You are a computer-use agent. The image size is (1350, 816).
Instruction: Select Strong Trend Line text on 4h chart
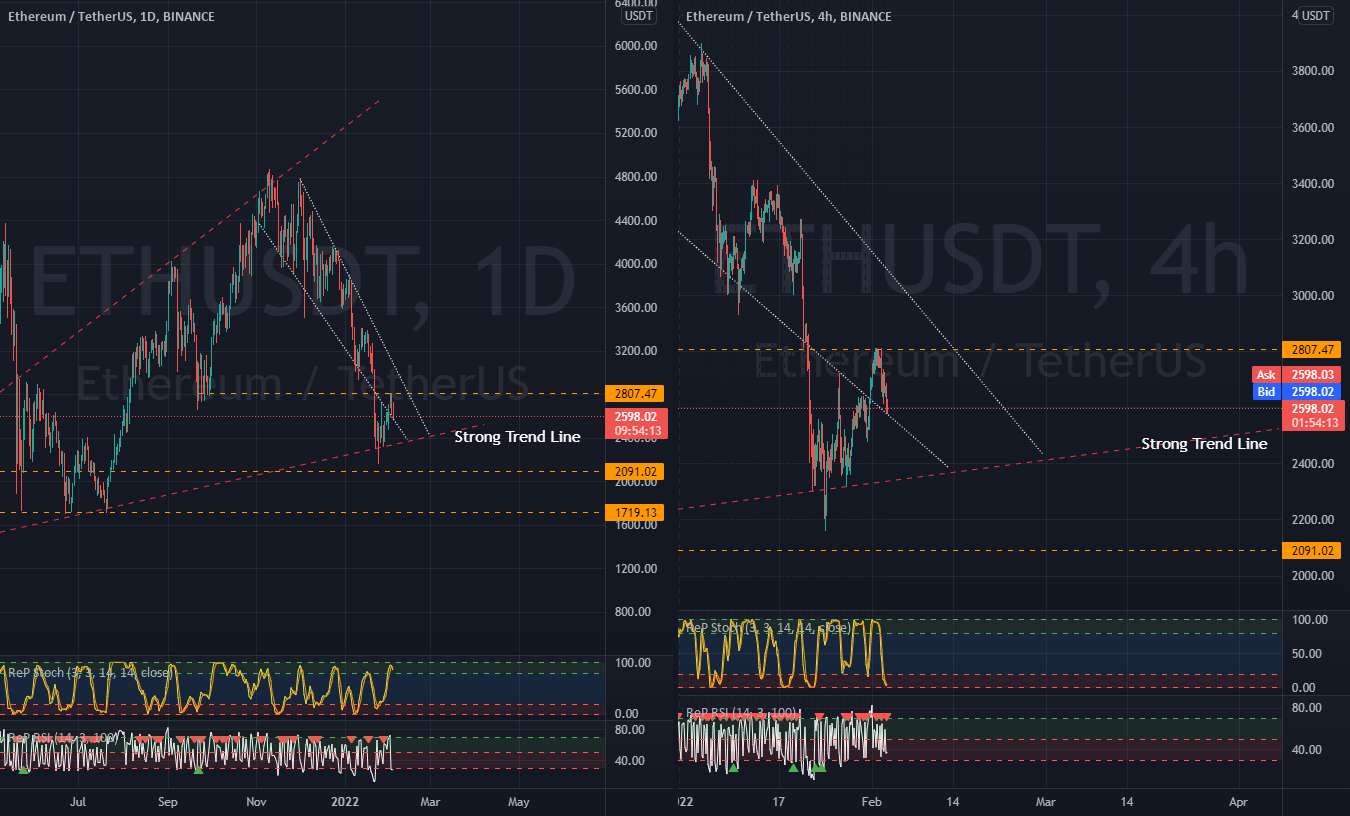point(1204,444)
